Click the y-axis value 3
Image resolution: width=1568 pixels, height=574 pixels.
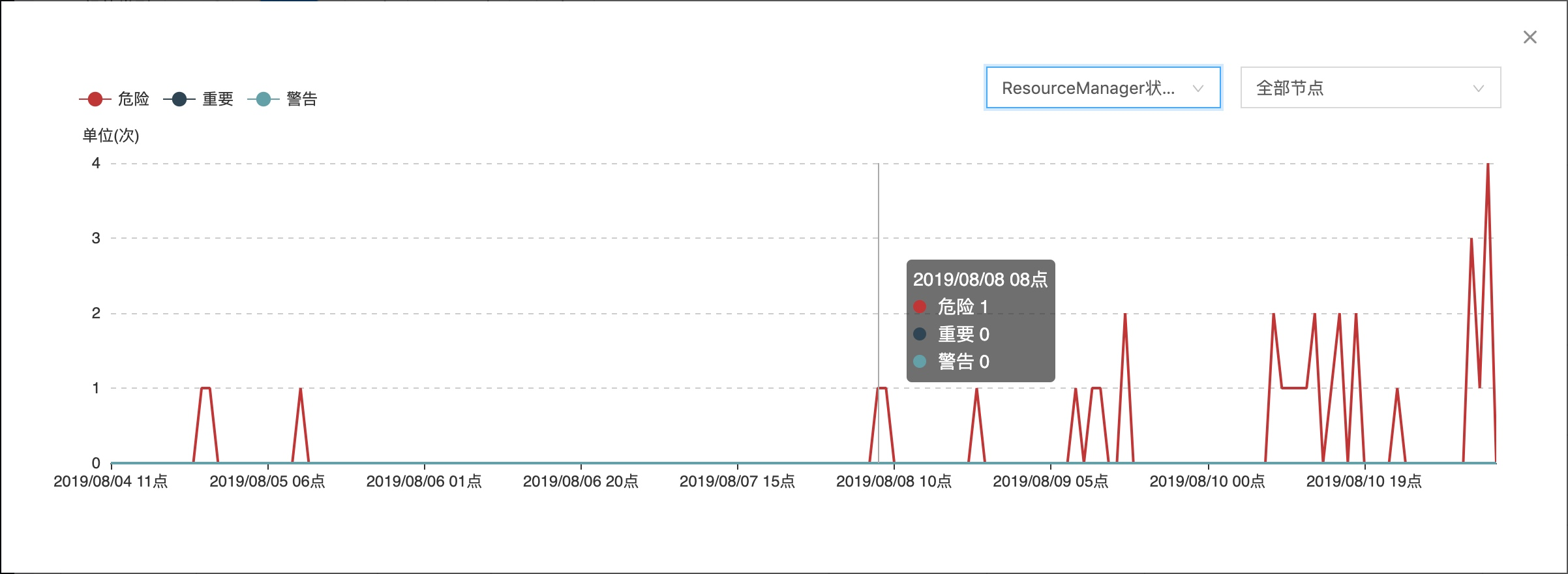(96, 238)
